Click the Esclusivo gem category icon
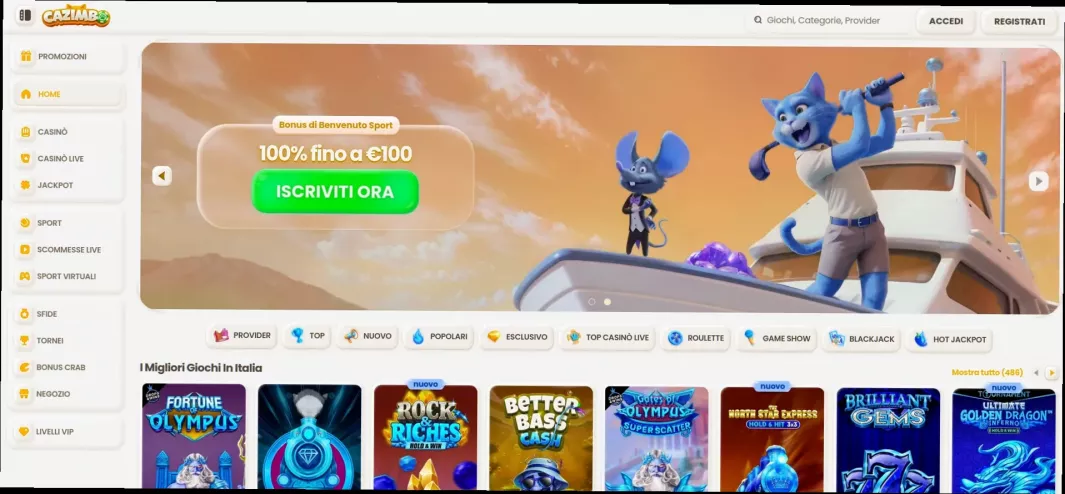This screenshot has height=494, width=1065. tap(494, 336)
